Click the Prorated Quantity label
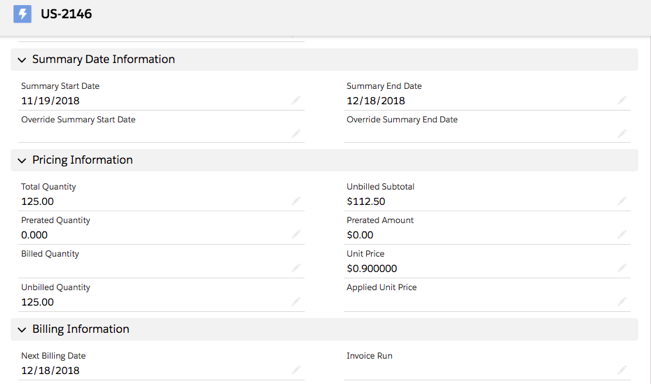Viewport: 651px width, 384px height. coord(56,220)
